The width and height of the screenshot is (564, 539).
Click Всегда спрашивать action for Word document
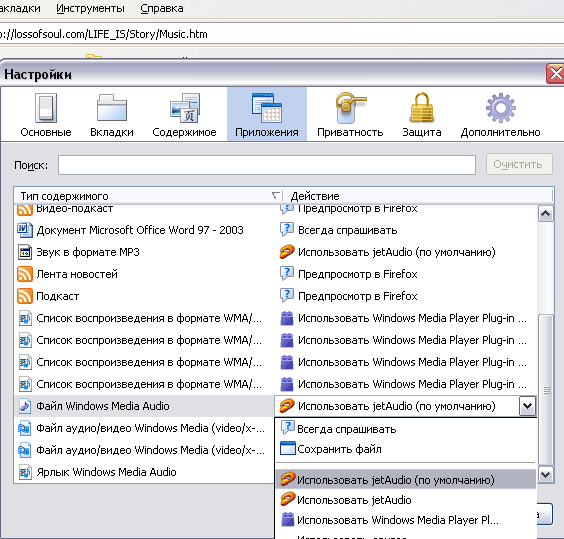[x=347, y=230]
